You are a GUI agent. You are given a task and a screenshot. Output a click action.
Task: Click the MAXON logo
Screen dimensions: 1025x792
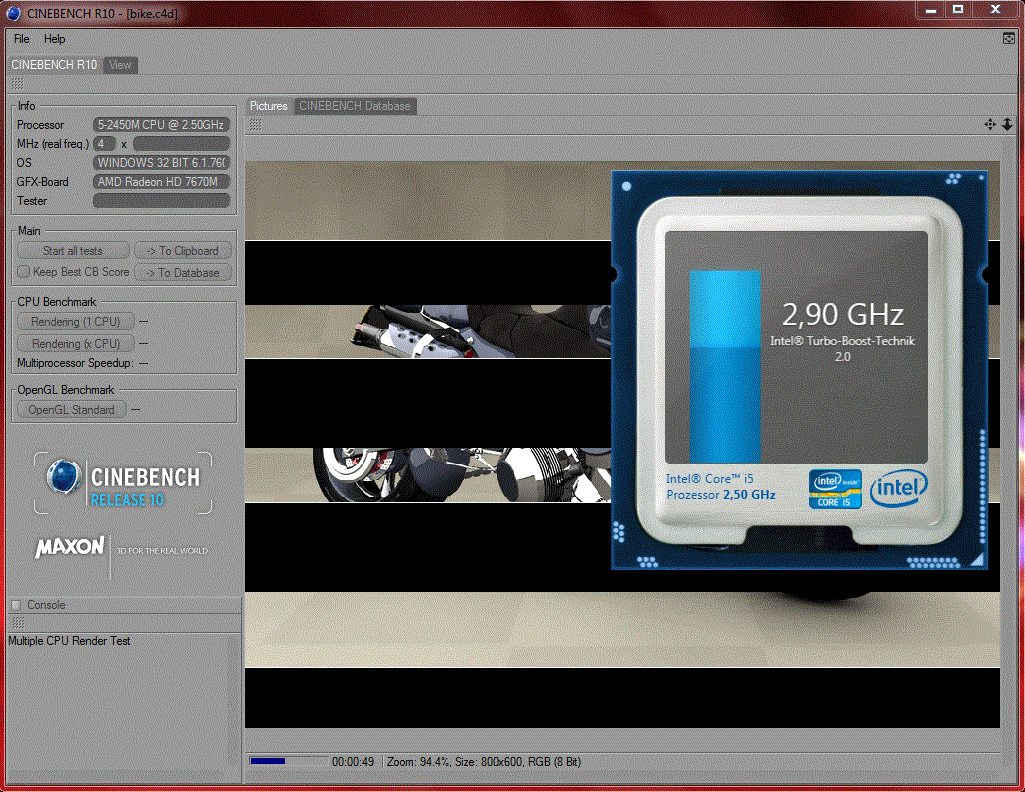[x=70, y=546]
